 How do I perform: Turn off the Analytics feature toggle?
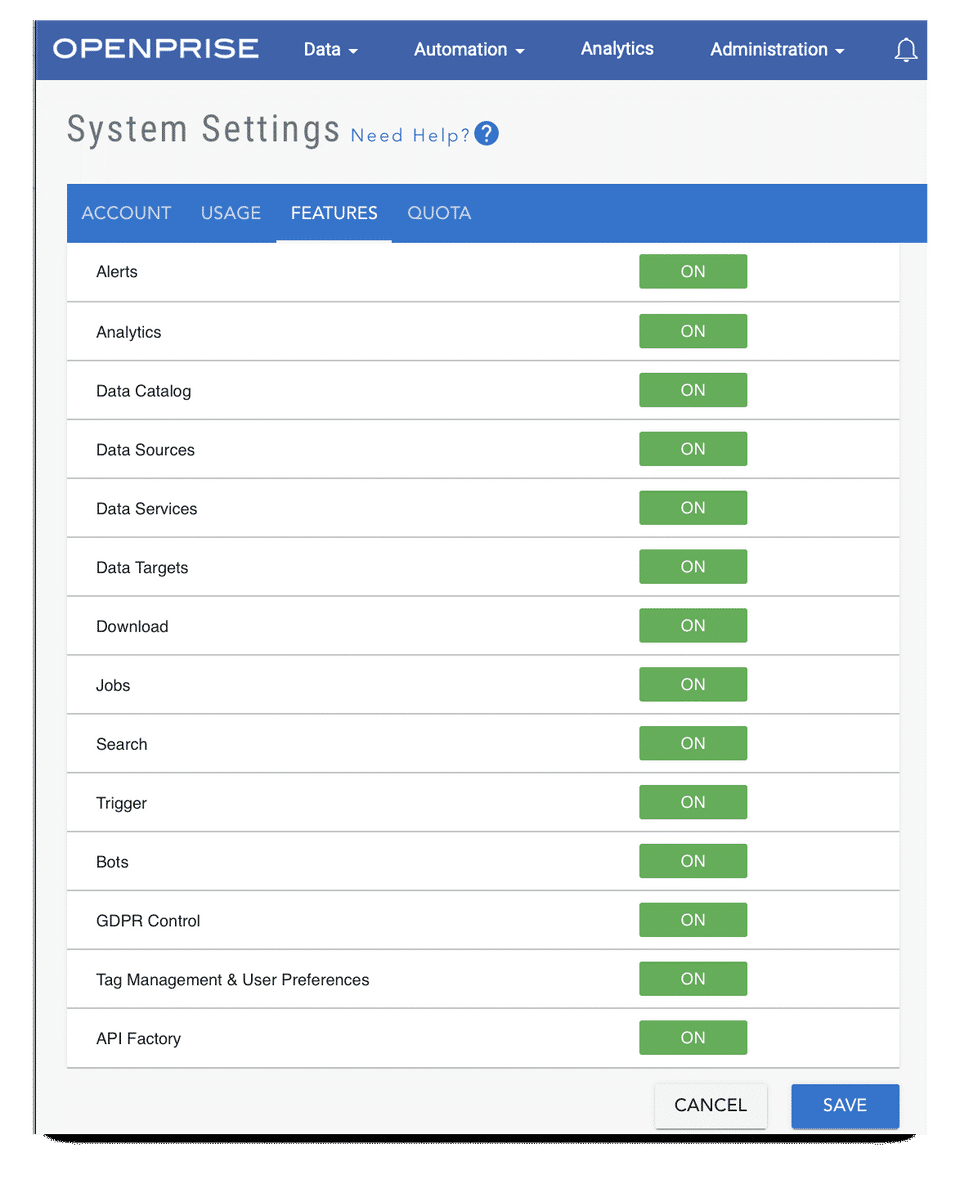click(x=693, y=331)
